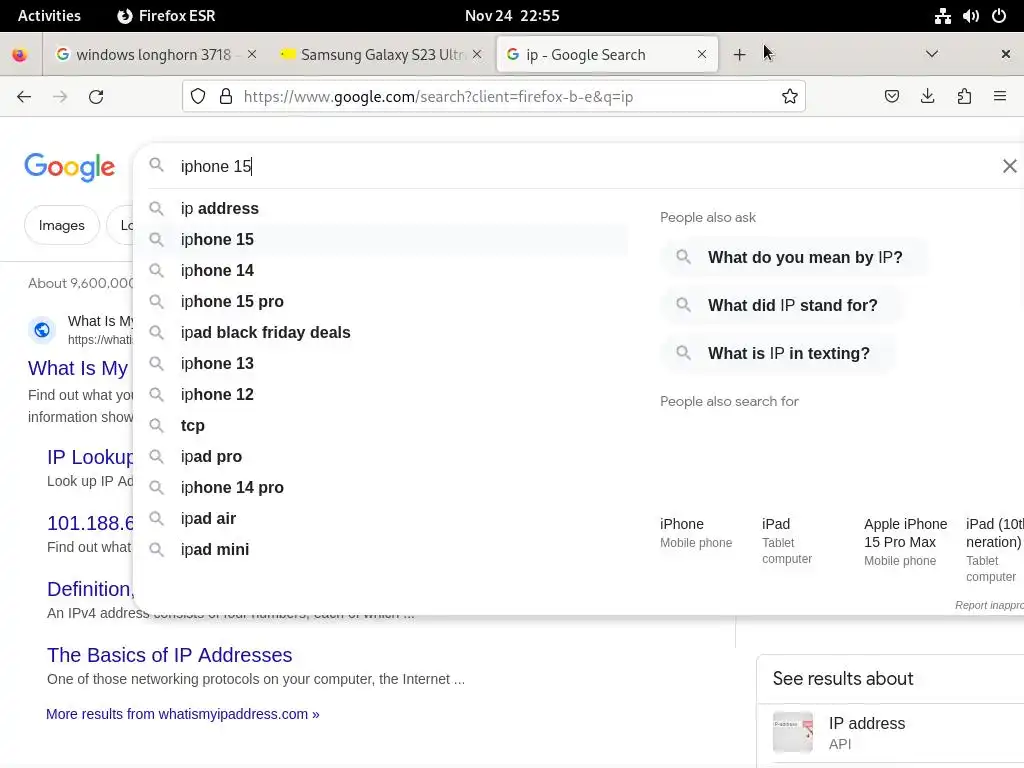Click magnifier beside "ip address" suggestion
1024x768 pixels.
click(x=156, y=208)
